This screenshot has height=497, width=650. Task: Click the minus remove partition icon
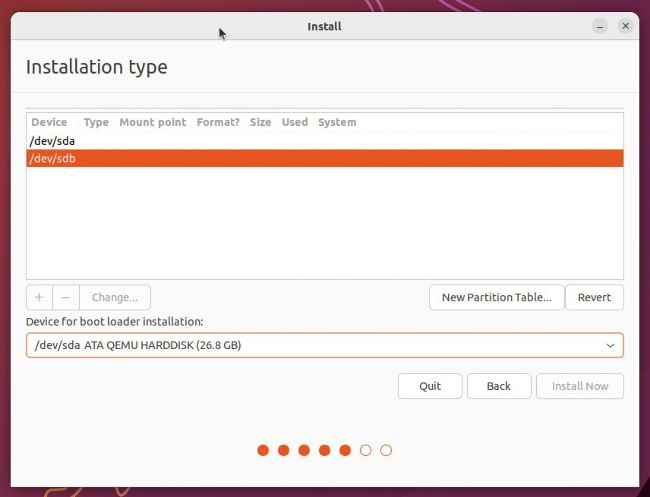(x=65, y=297)
